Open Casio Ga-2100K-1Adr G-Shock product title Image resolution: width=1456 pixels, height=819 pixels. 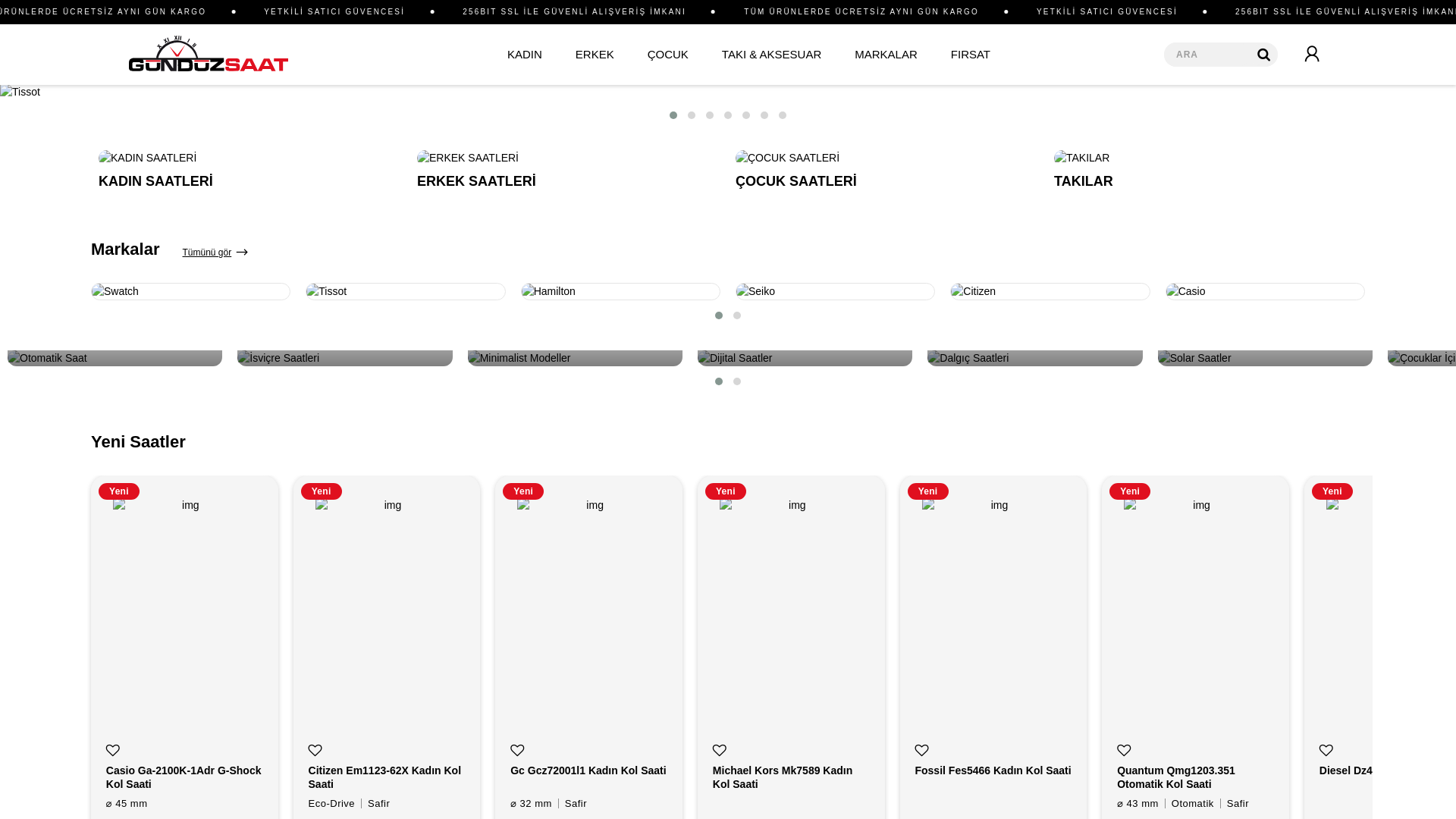click(x=184, y=777)
